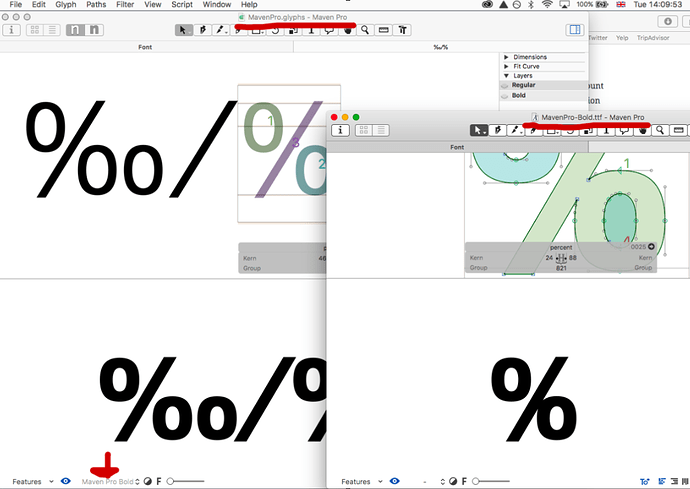Open the Features popup in back window
This screenshot has height=489, width=690.
pyautogui.click(x=30, y=482)
